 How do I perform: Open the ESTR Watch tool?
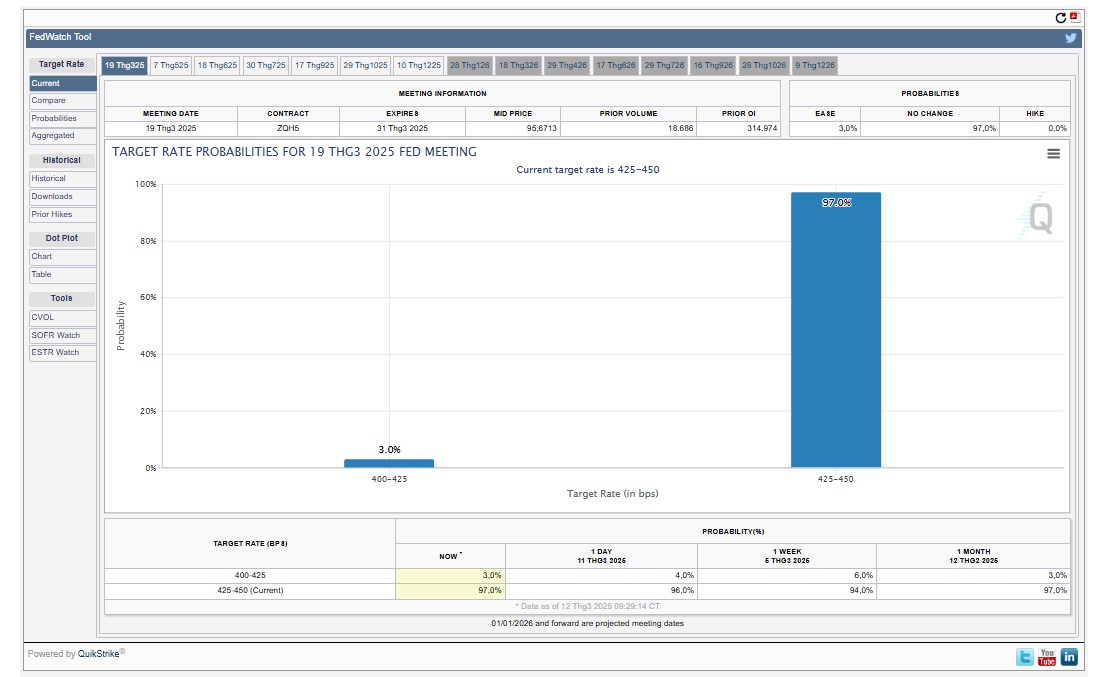63,353
